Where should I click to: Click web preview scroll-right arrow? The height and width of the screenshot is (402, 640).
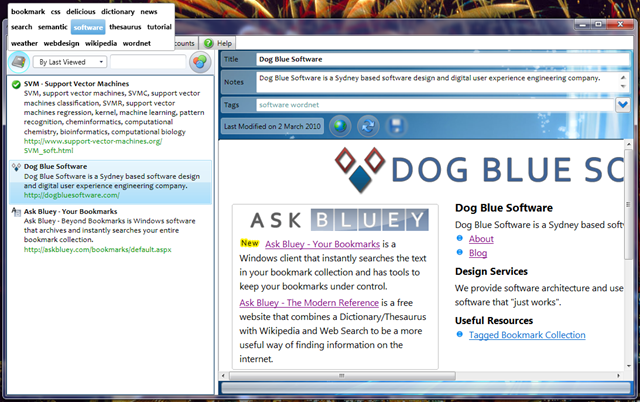619,375
